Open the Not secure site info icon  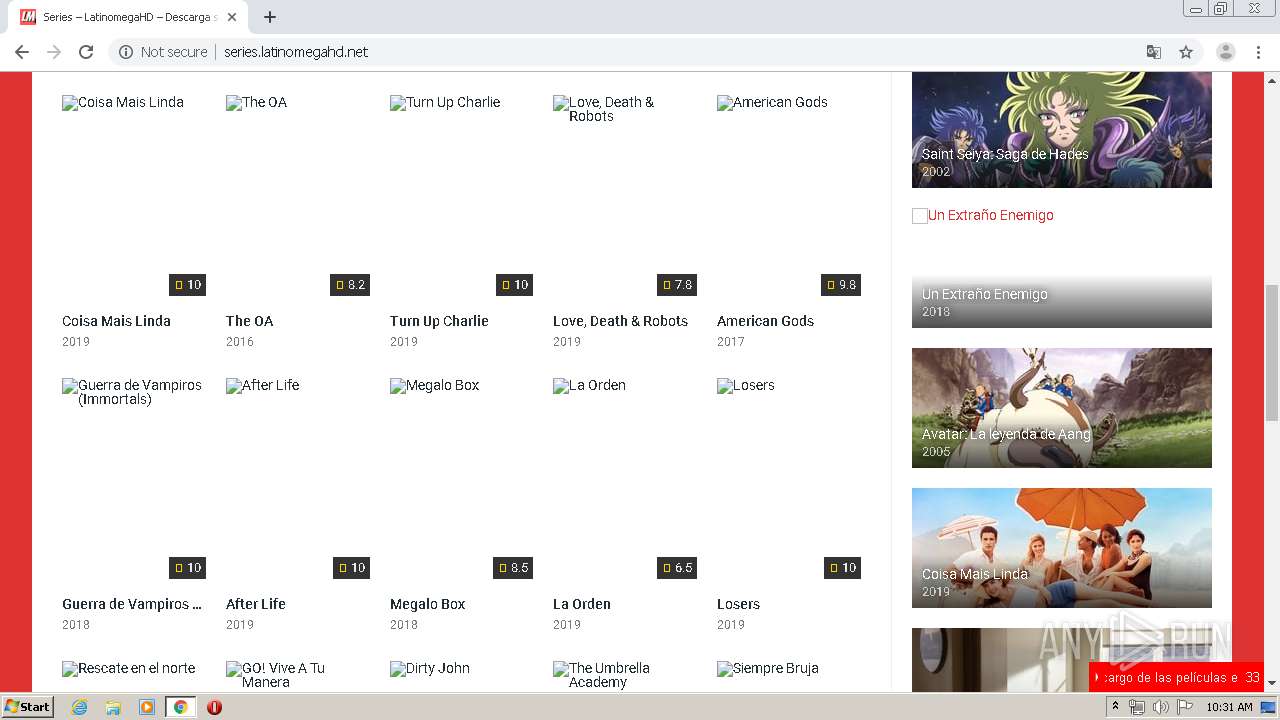point(126,52)
